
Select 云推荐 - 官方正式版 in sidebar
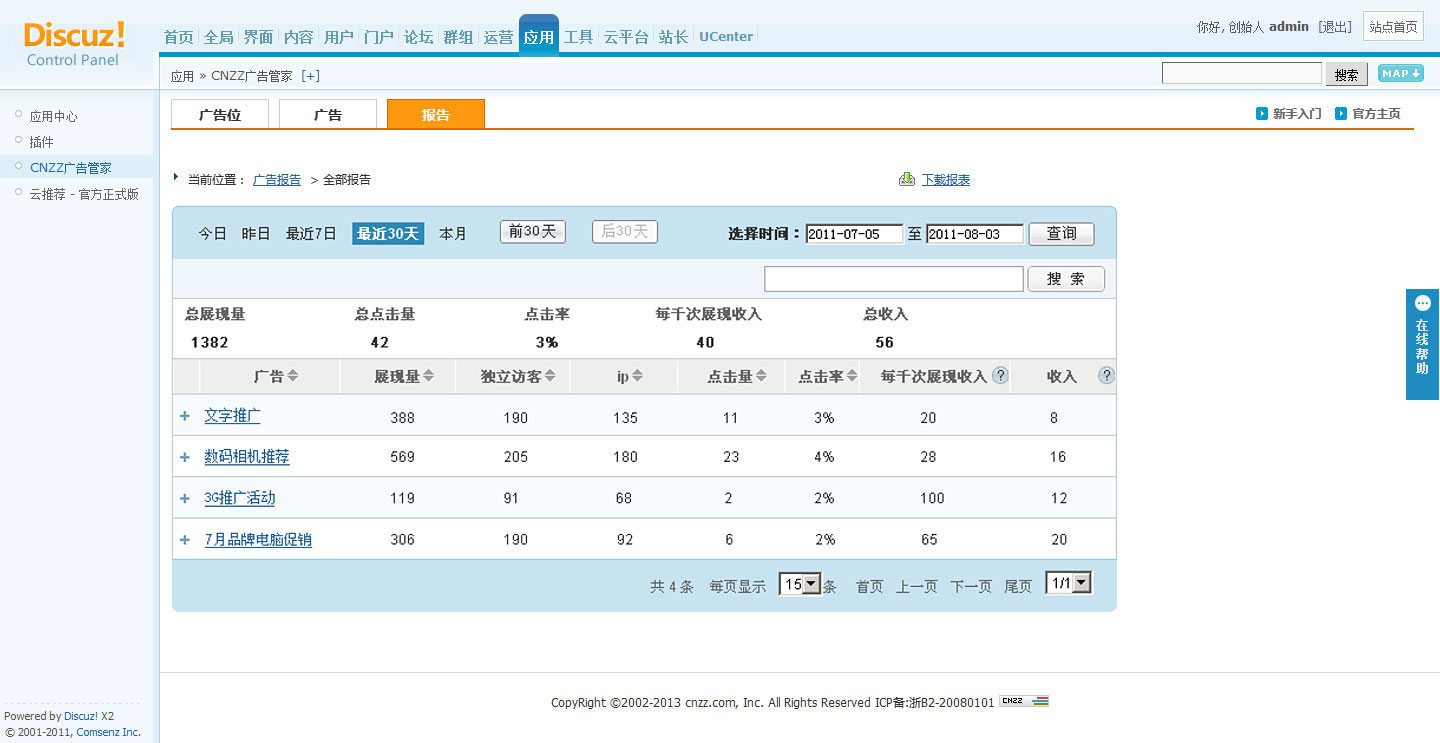click(x=84, y=194)
